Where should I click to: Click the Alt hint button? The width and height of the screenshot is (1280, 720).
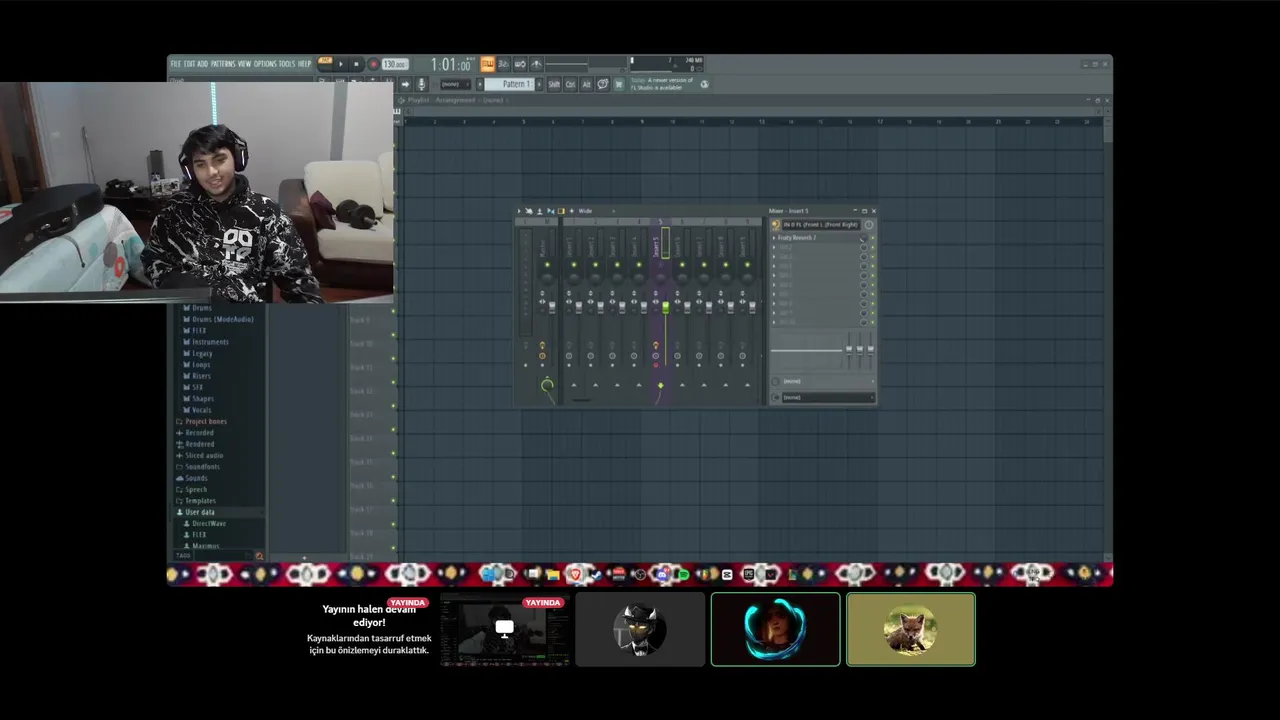click(x=586, y=84)
